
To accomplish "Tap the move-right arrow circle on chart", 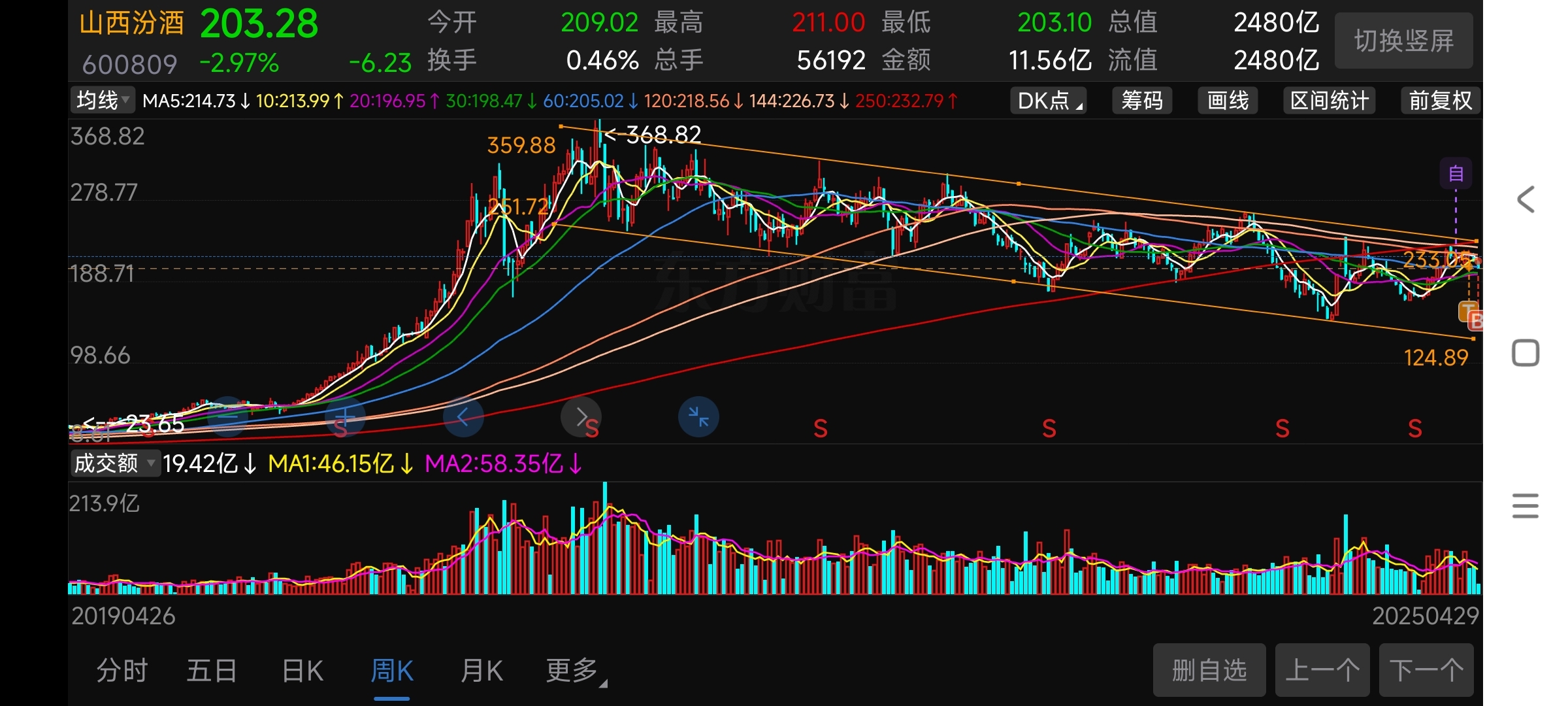I will [581, 416].
